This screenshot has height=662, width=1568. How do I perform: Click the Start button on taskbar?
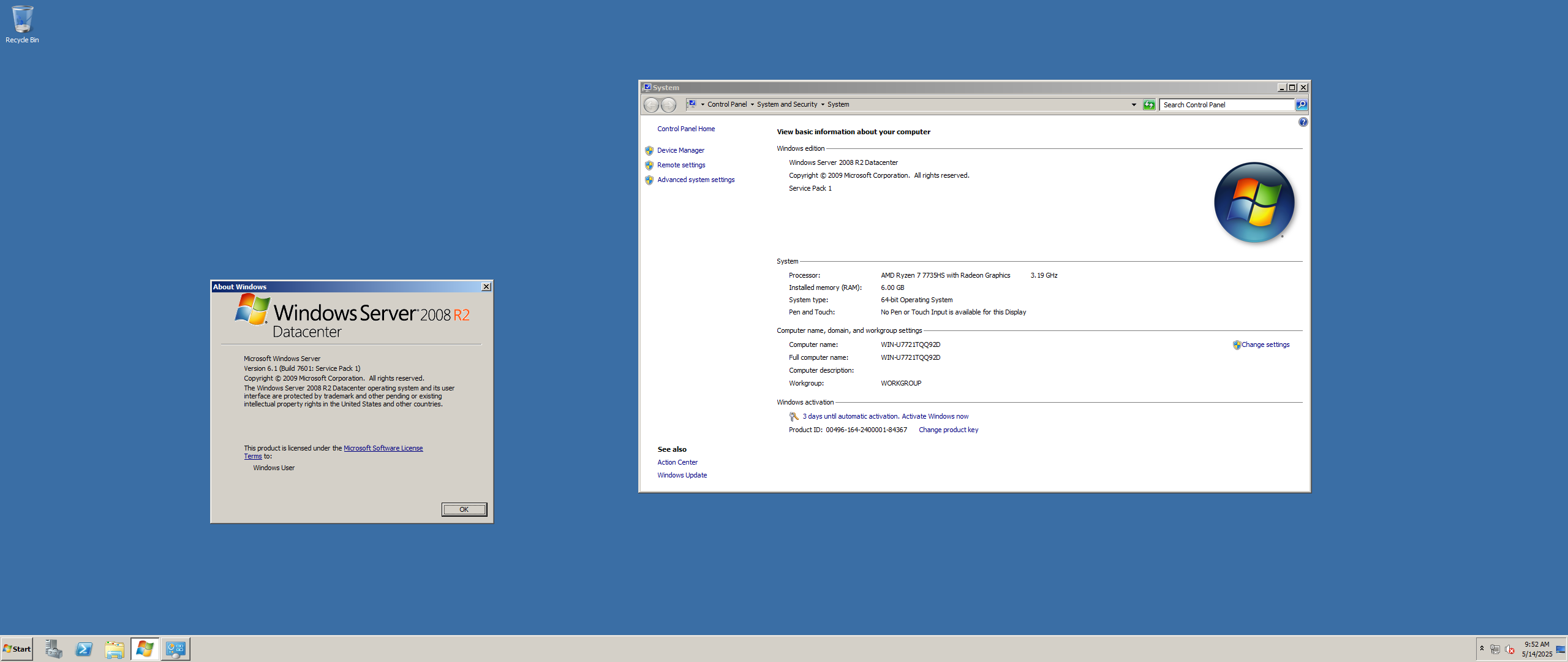pos(17,649)
